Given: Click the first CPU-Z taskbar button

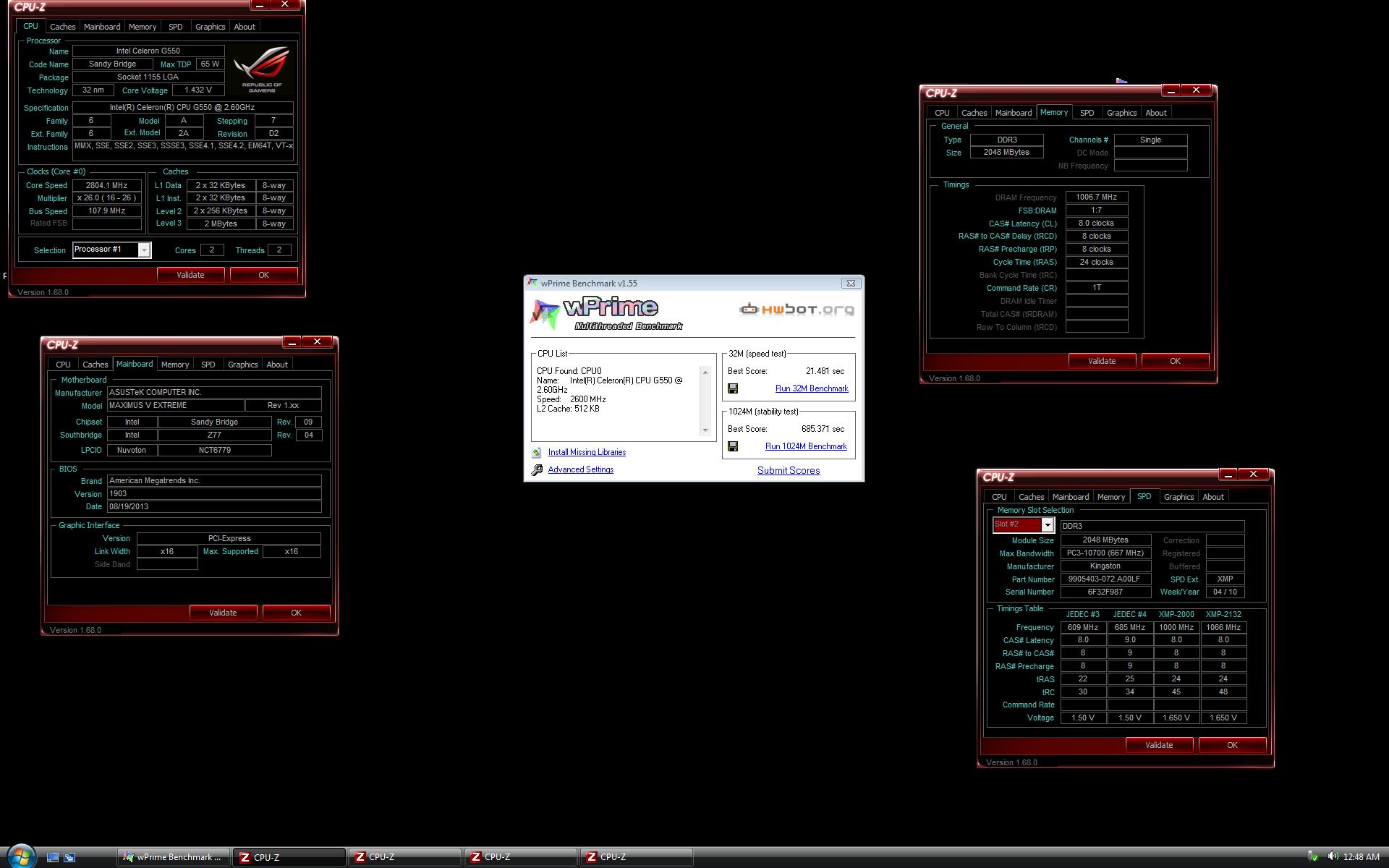Looking at the screenshot, I should coord(289,857).
